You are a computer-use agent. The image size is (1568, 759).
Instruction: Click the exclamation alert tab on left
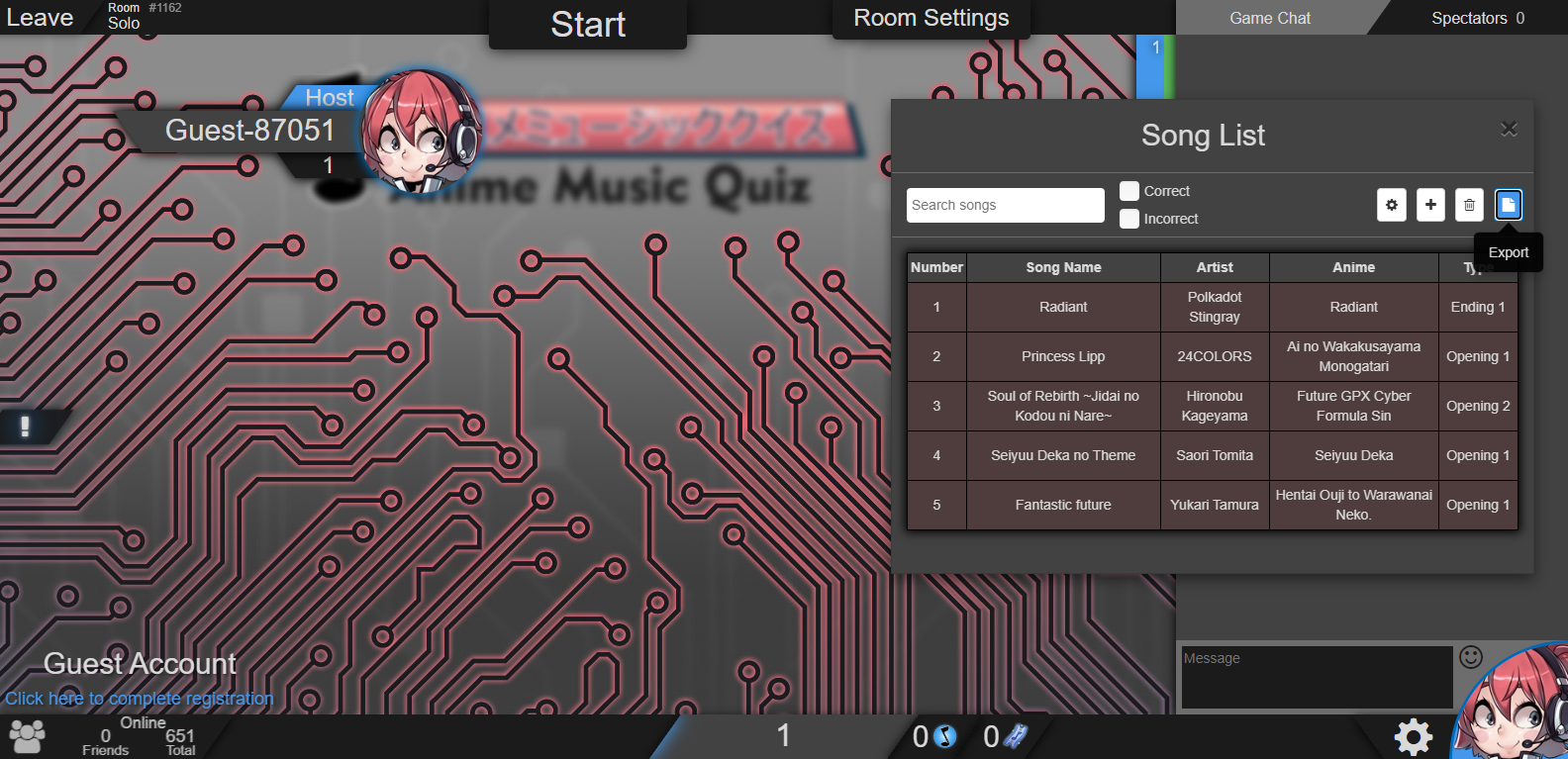[26, 427]
